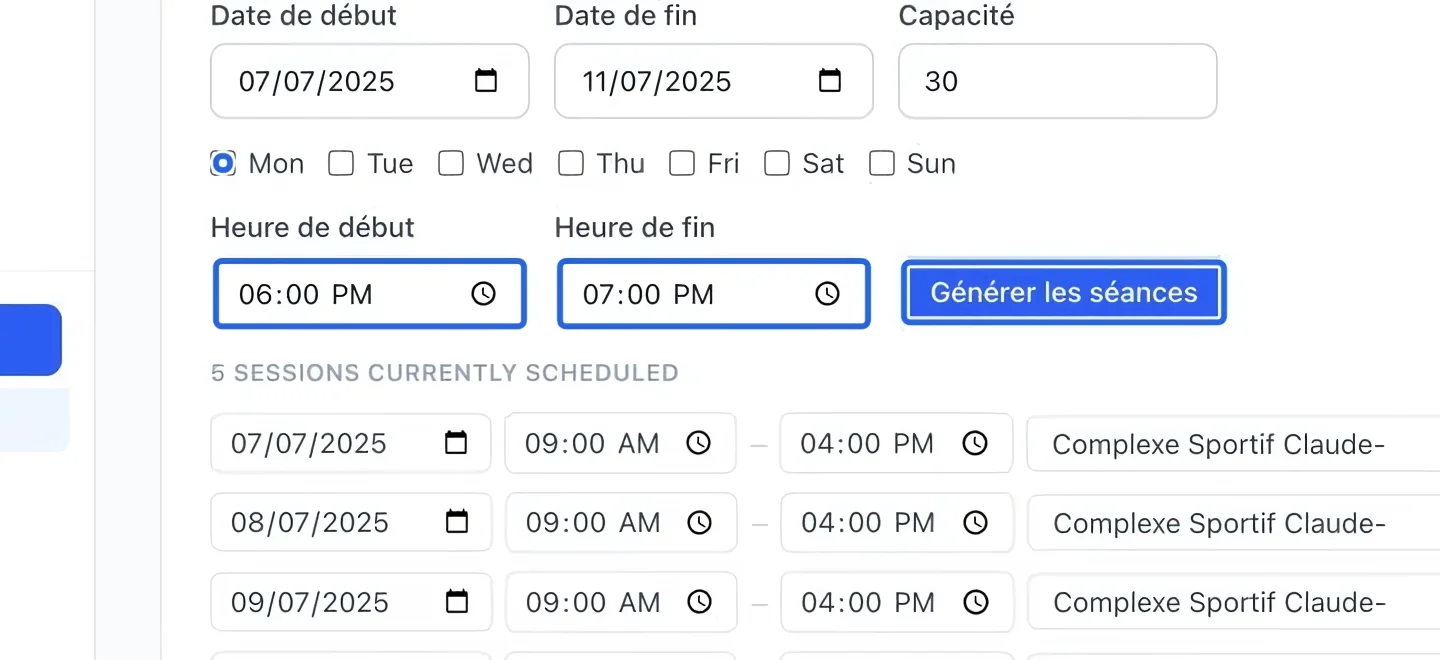Check the Sat day checkbox

pos(777,163)
